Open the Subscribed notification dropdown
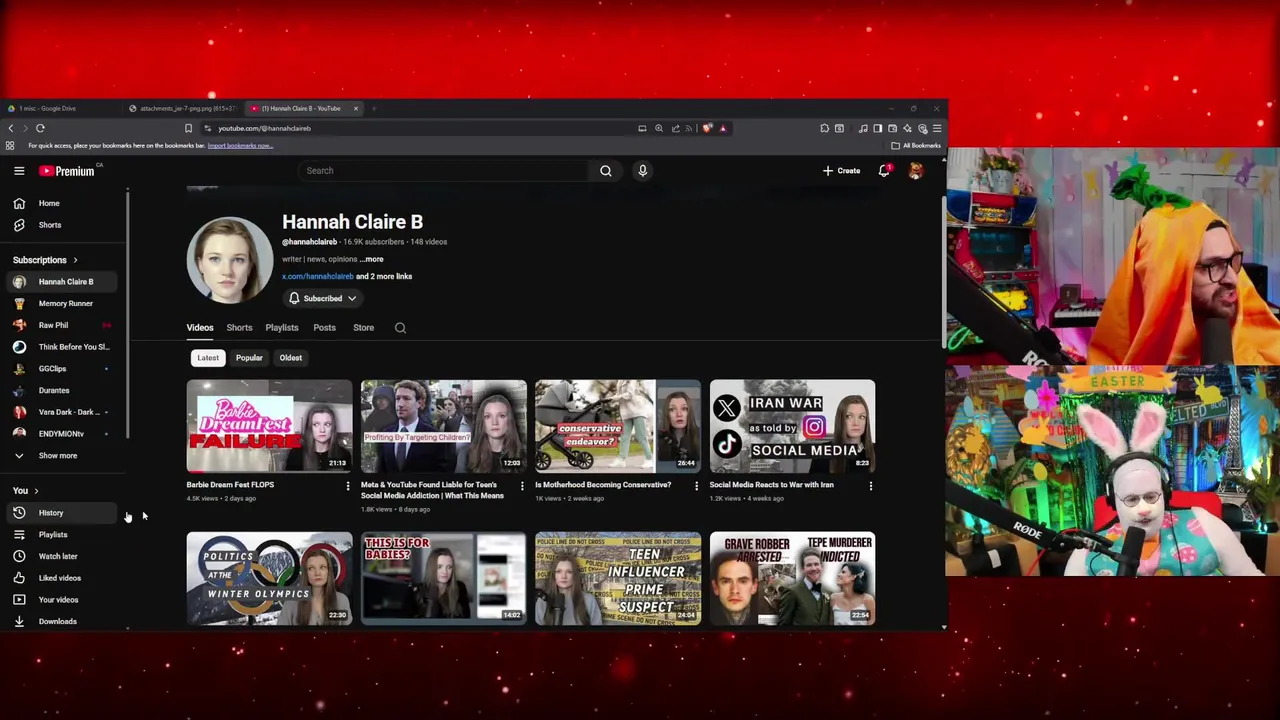1280x720 pixels. (x=322, y=298)
